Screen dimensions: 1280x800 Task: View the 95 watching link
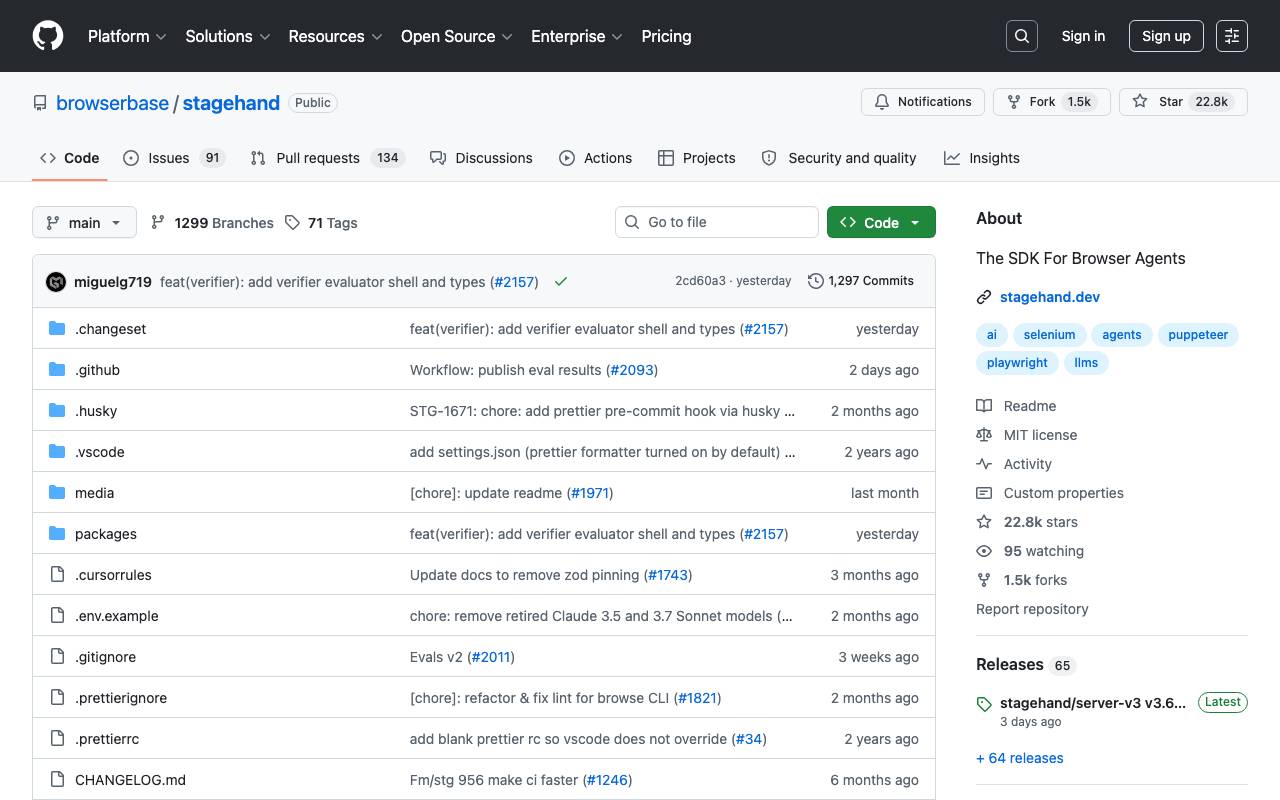pyautogui.click(x=1030, y=551)
